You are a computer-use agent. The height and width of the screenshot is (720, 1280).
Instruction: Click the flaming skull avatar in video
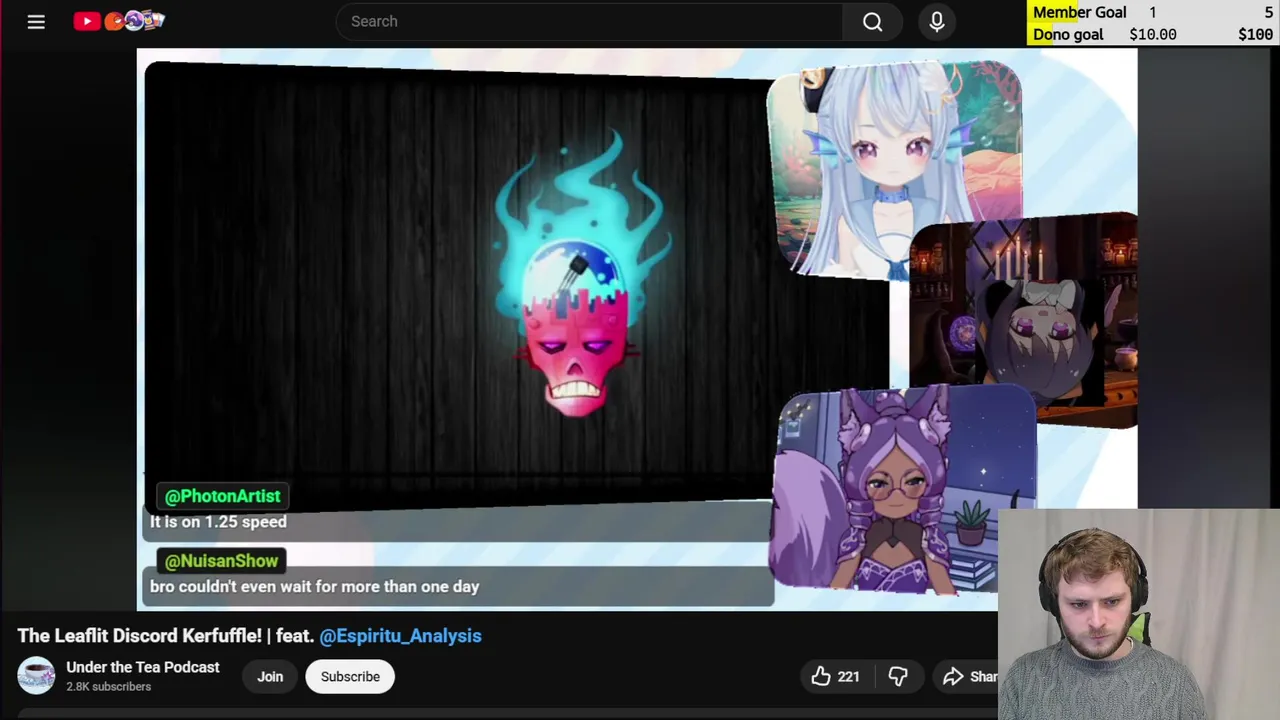pos(581,275)
